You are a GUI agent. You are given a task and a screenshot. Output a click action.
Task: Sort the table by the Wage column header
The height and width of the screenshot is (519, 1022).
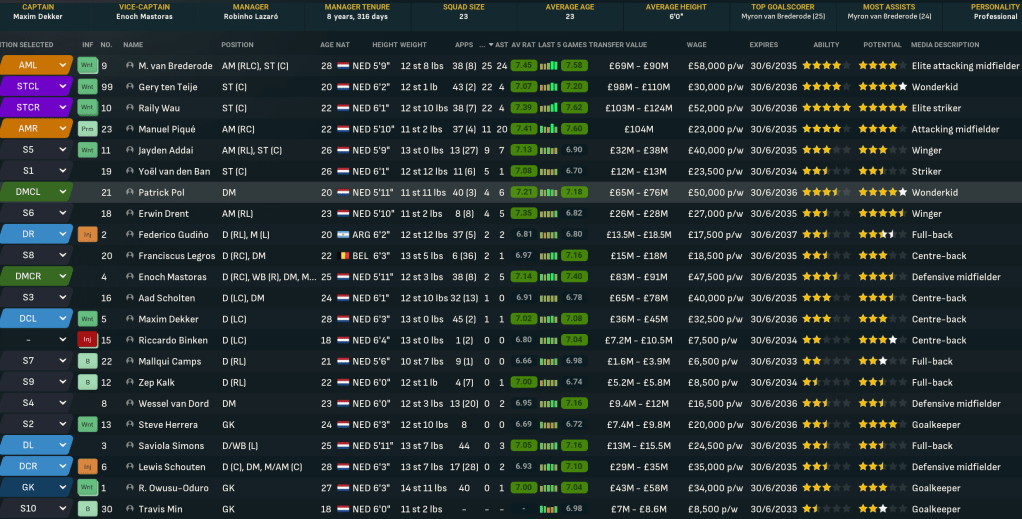point(696,45)
